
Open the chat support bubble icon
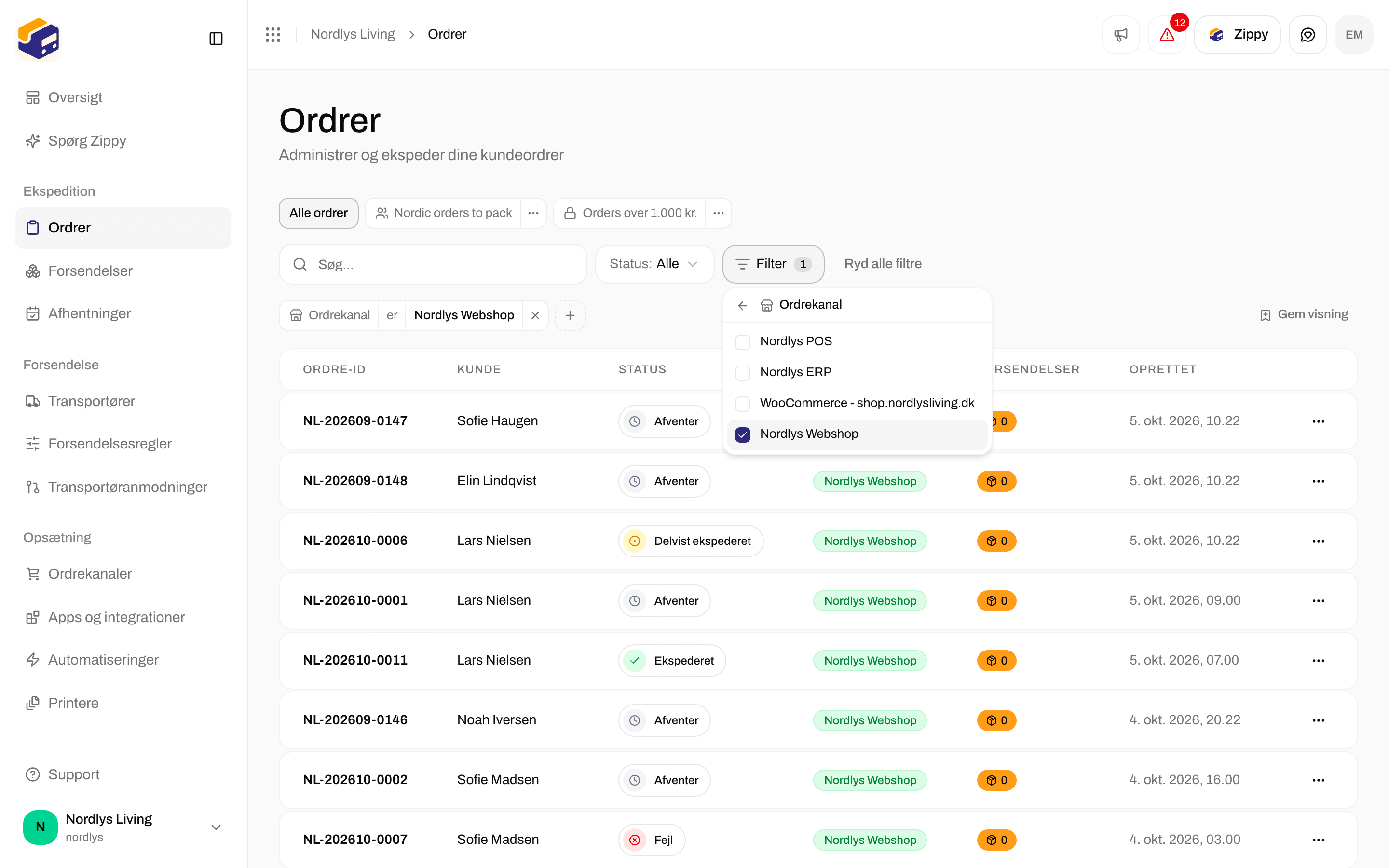click(x=1307, y=34)
